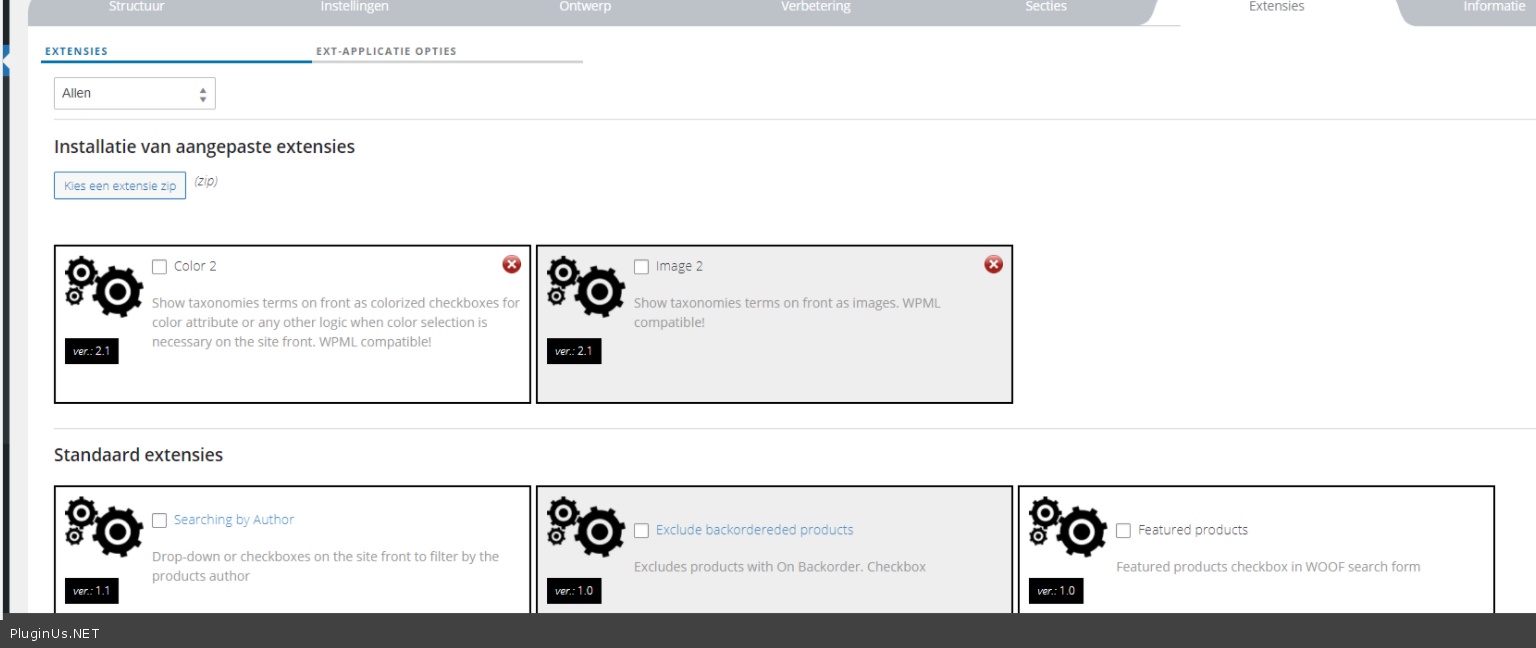Enable the Color 2 extension checkbox
This screenshot has width=1536, height=648.
point(160,267)
